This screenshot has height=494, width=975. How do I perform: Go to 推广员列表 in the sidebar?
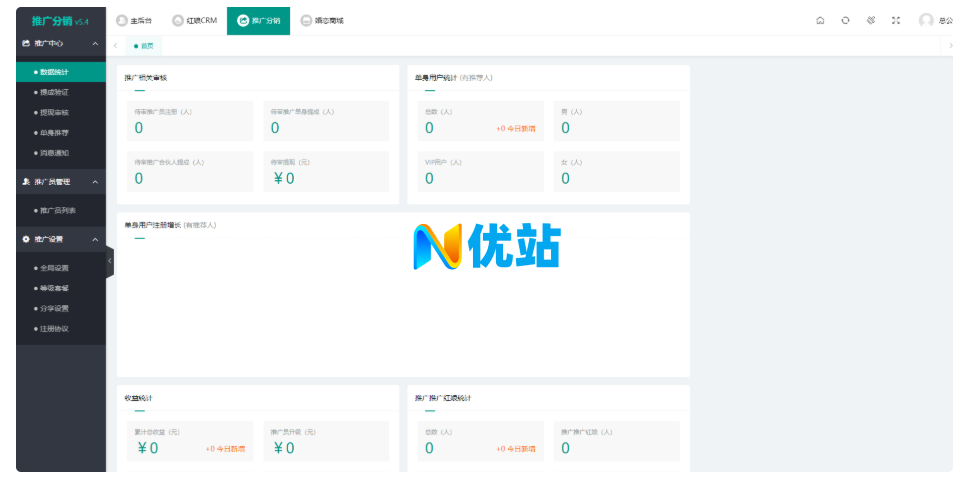[57, 210]
